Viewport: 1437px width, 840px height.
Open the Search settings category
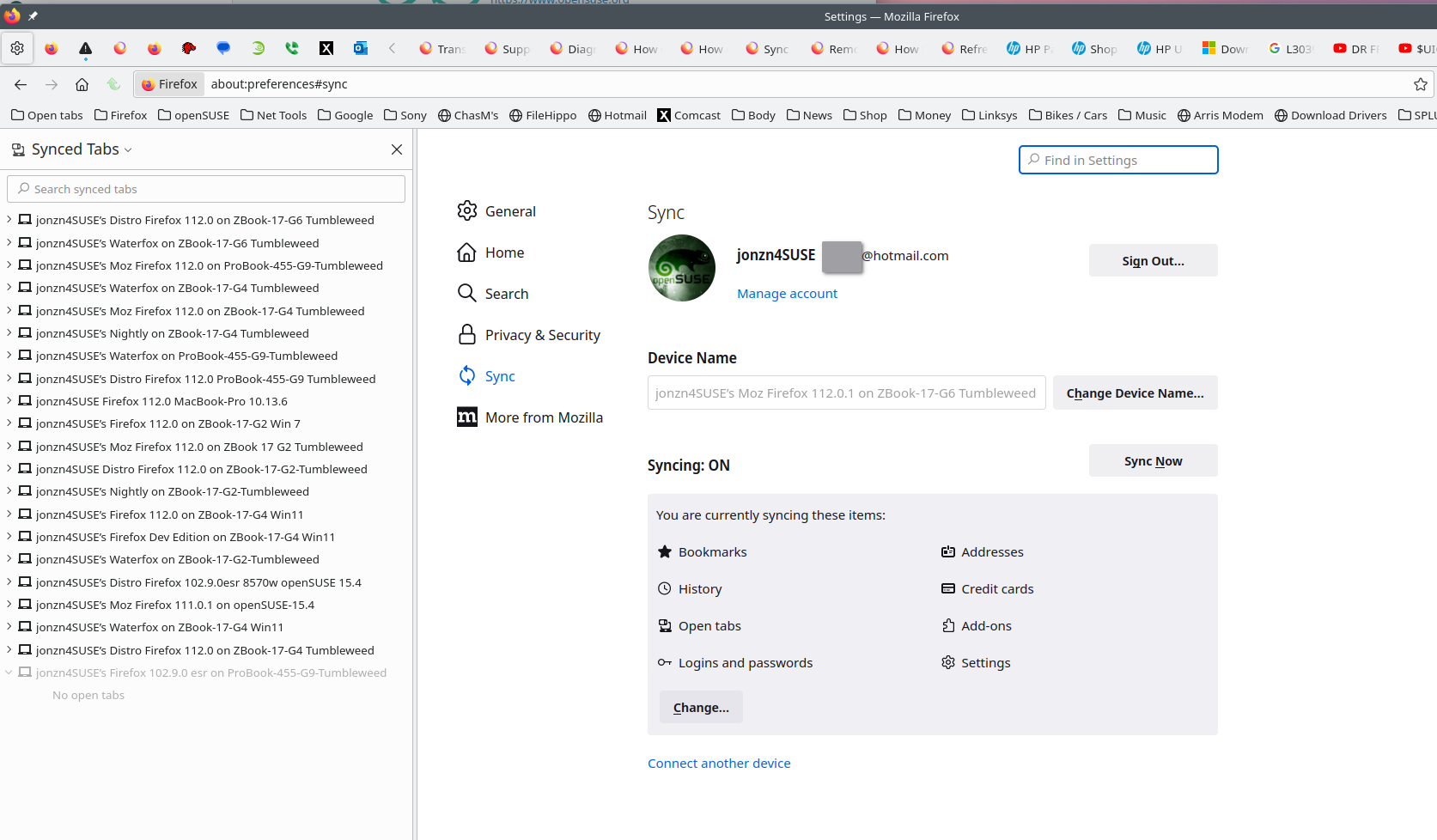[493, 294]
